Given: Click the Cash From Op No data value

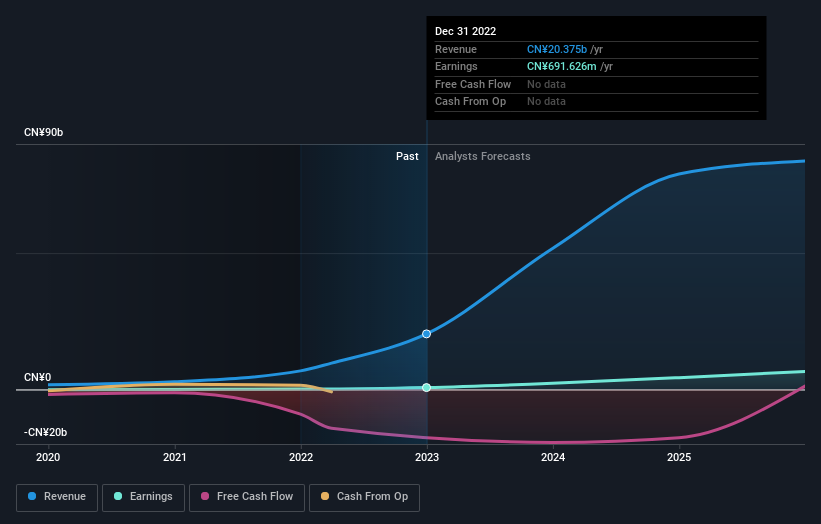Looking at the screenshot, I should (546, 102).
